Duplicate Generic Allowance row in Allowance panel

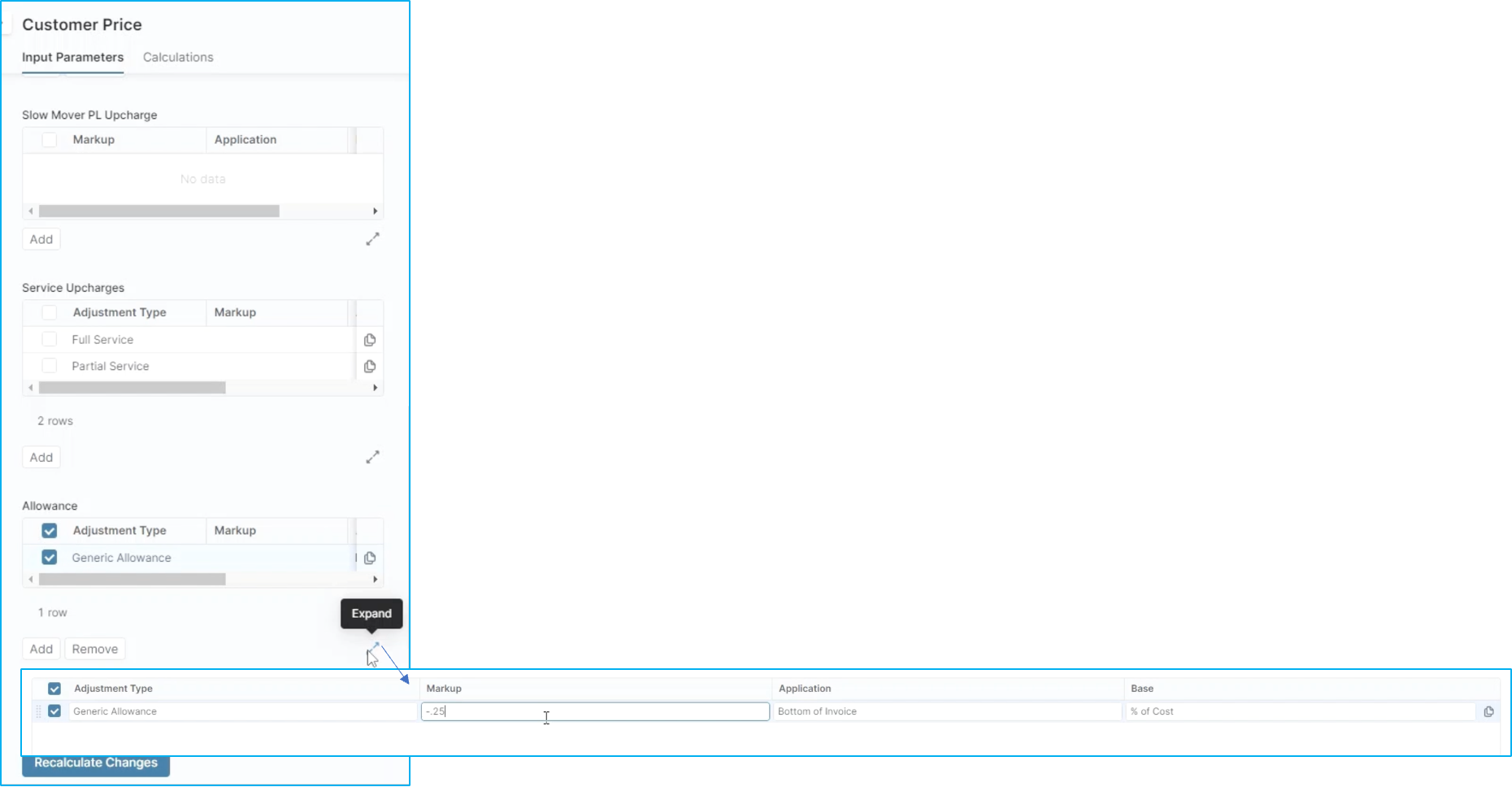click(x=370, y=558)
